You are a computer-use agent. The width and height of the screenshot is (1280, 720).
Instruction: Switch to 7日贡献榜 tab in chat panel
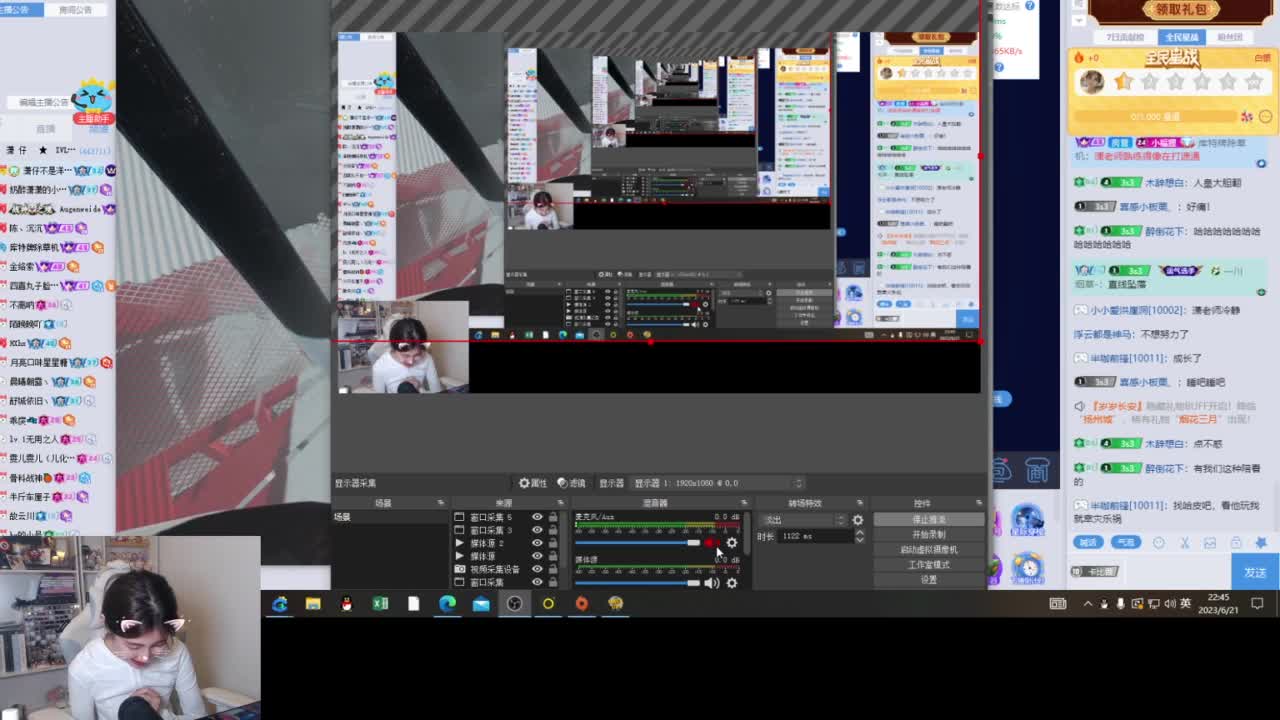(1126, 37)
